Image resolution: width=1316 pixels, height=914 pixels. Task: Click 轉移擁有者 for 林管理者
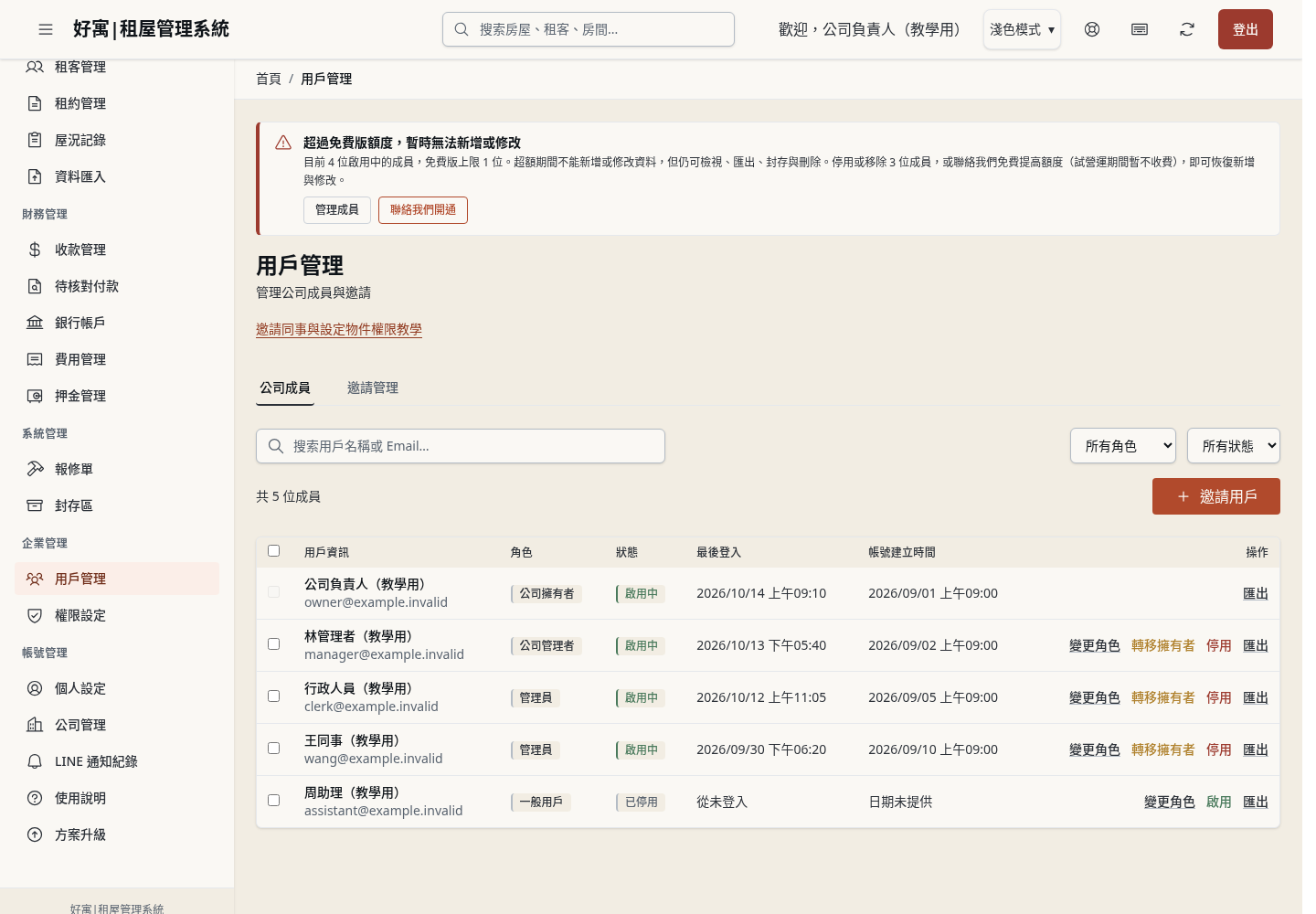1163,645
